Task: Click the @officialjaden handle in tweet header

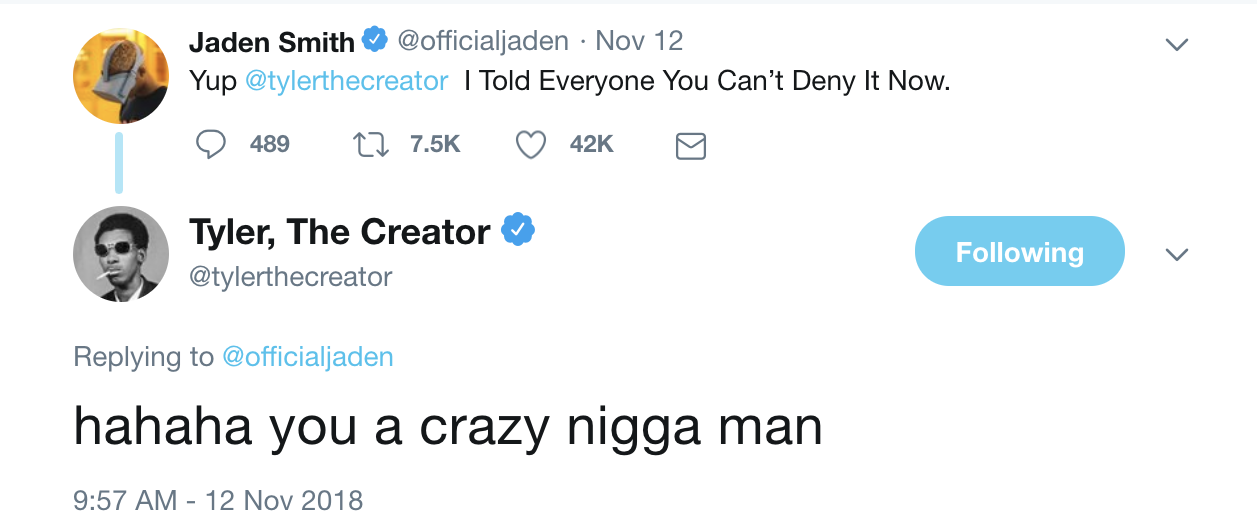Action: [x=483, y=41]
